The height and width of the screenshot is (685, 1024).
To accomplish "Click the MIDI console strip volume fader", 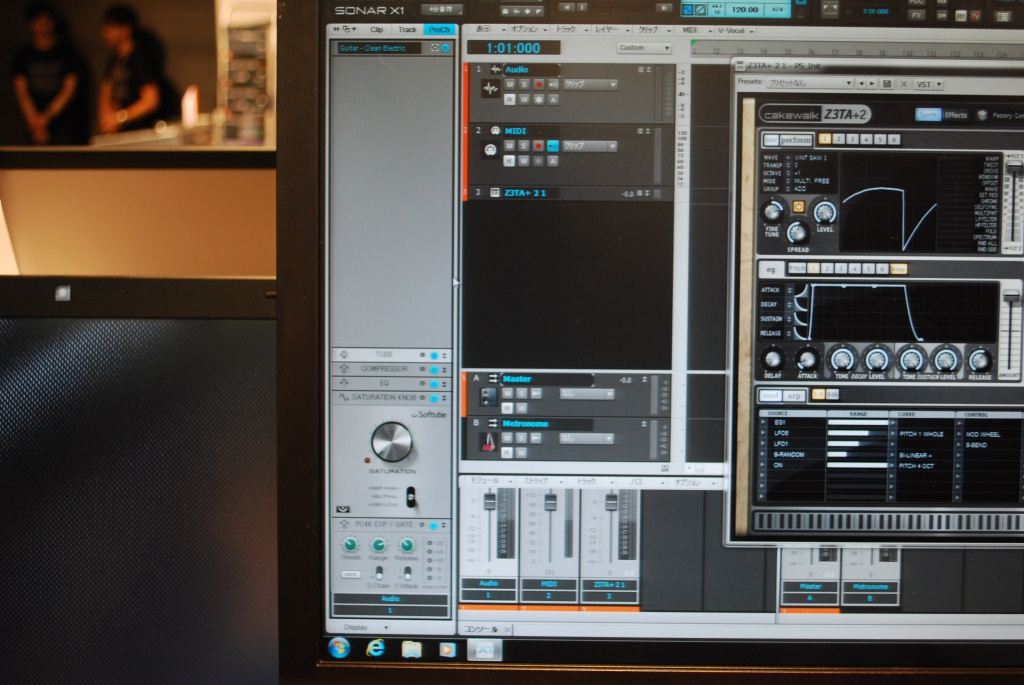I will click(x=550, y=502).
